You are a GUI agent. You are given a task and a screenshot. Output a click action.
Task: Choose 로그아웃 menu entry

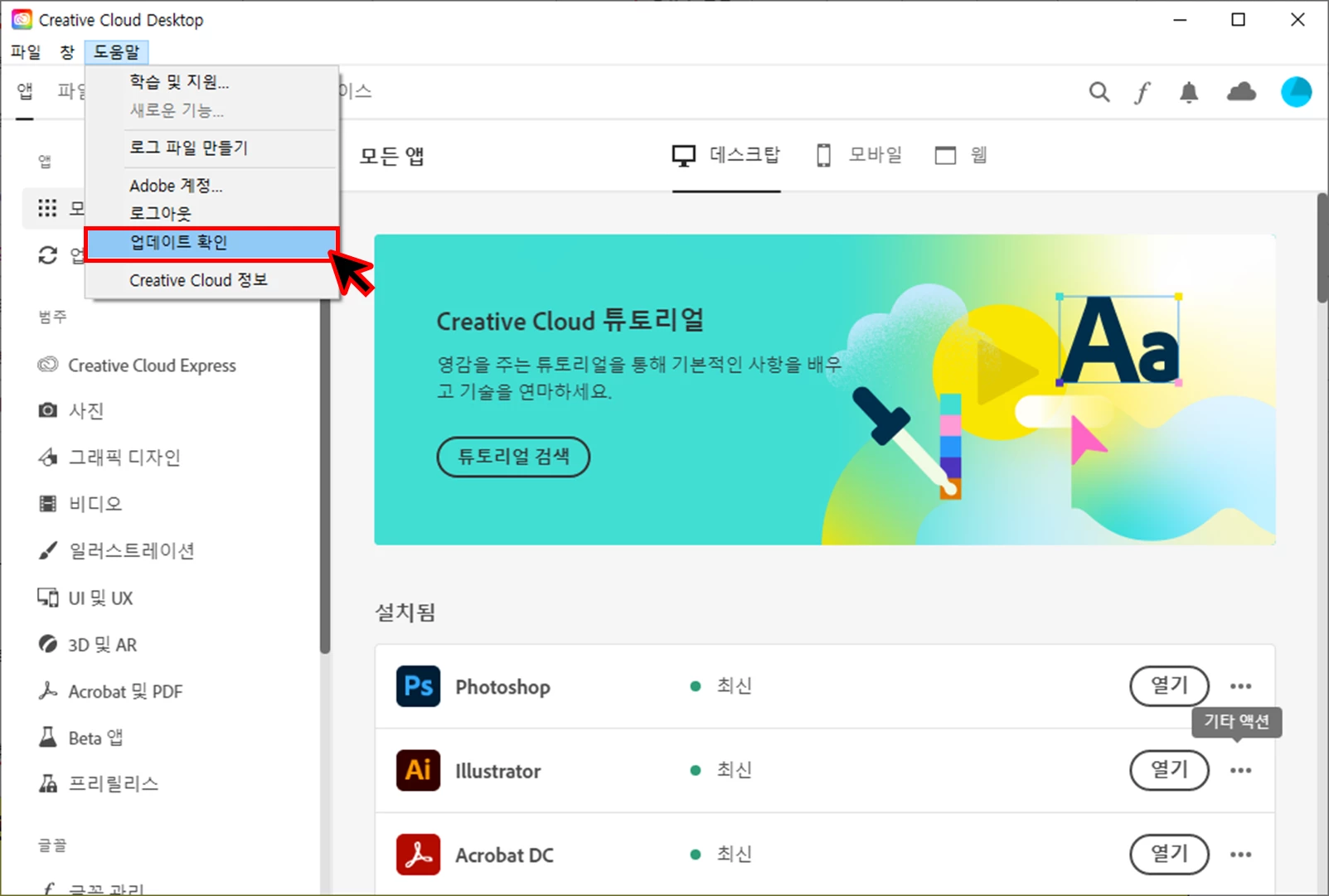tap(212, 213)
